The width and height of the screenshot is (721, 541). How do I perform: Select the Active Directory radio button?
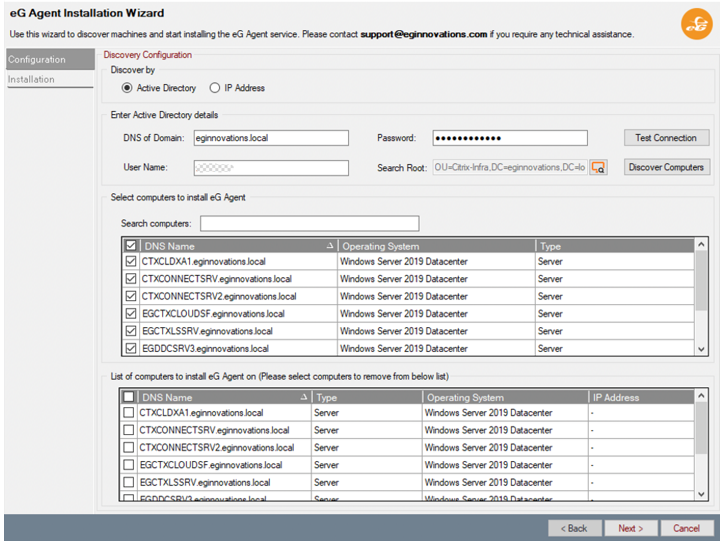tap(127, 88)
